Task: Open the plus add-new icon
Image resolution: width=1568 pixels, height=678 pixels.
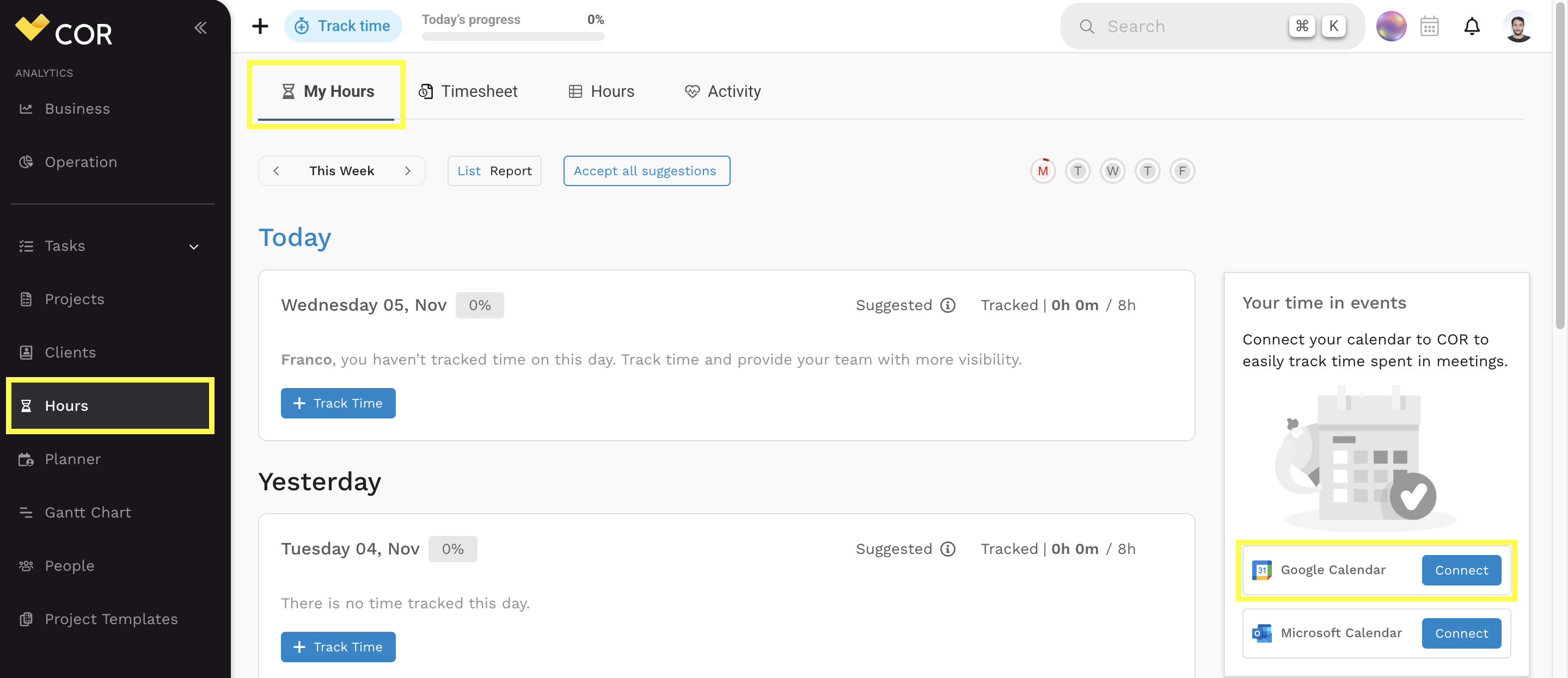Action: click(x=260, y=26)
